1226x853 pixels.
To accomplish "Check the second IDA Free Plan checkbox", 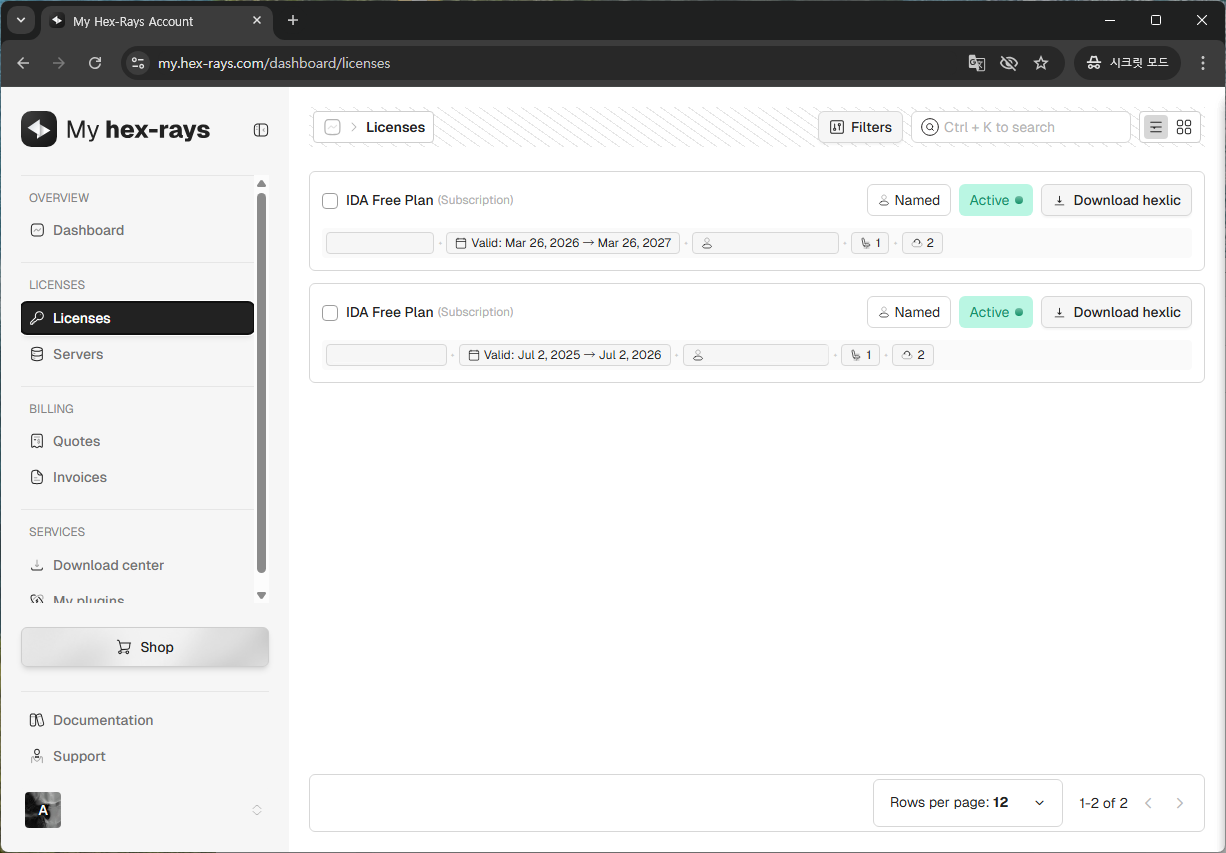I will coord(330,313).
